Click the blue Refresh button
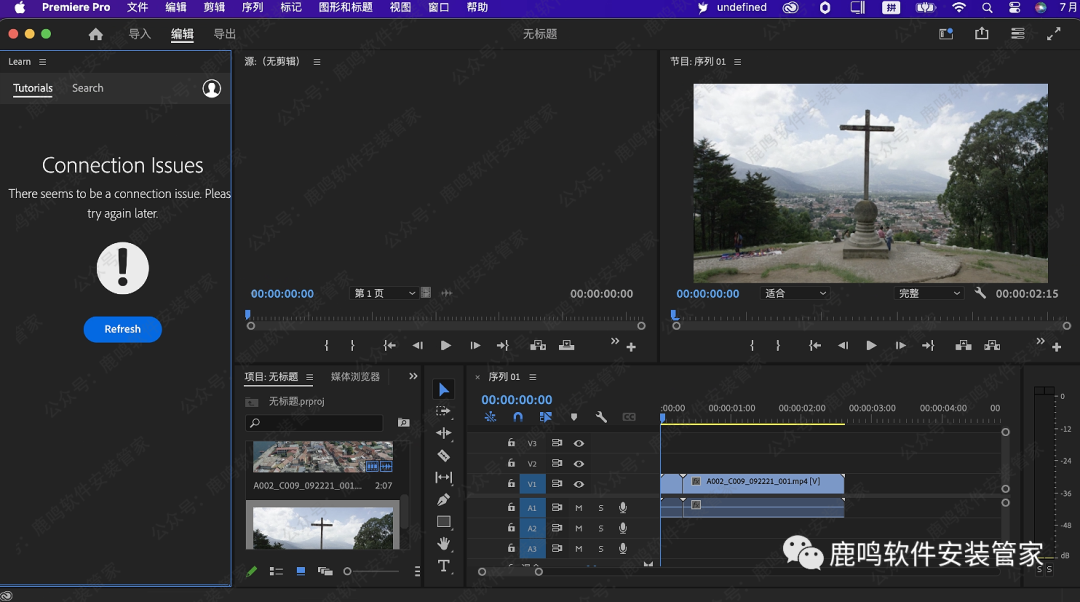The image size is (1080, 602). tap(122, 329)
